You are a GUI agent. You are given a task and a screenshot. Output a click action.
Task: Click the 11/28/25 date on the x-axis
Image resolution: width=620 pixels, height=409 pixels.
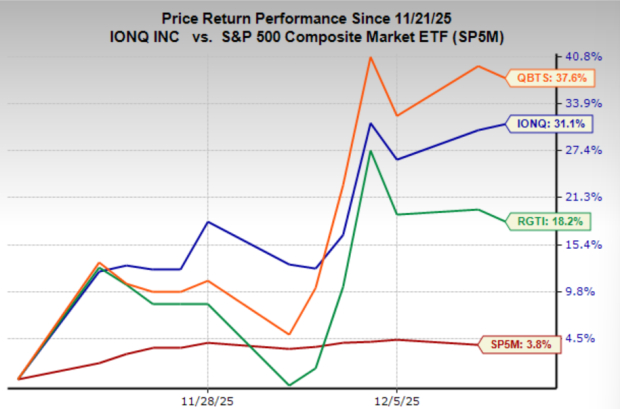click(208, 398)
